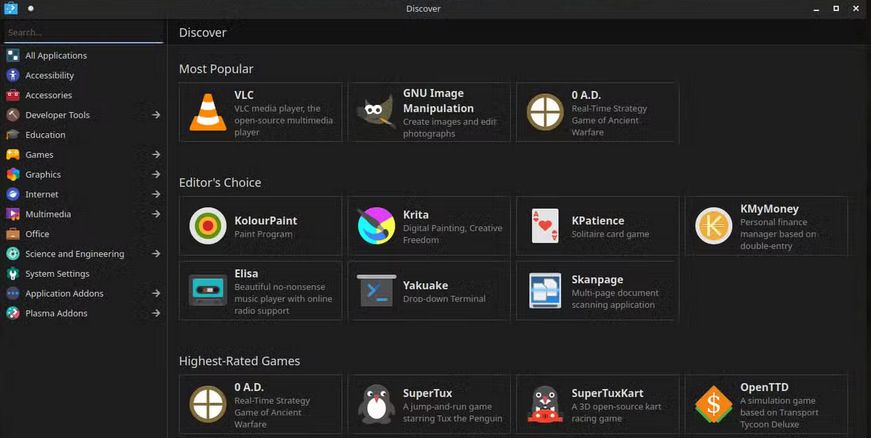Click the Yakuake terminal icon
871x438 pixels.
(x=376, y=290)
